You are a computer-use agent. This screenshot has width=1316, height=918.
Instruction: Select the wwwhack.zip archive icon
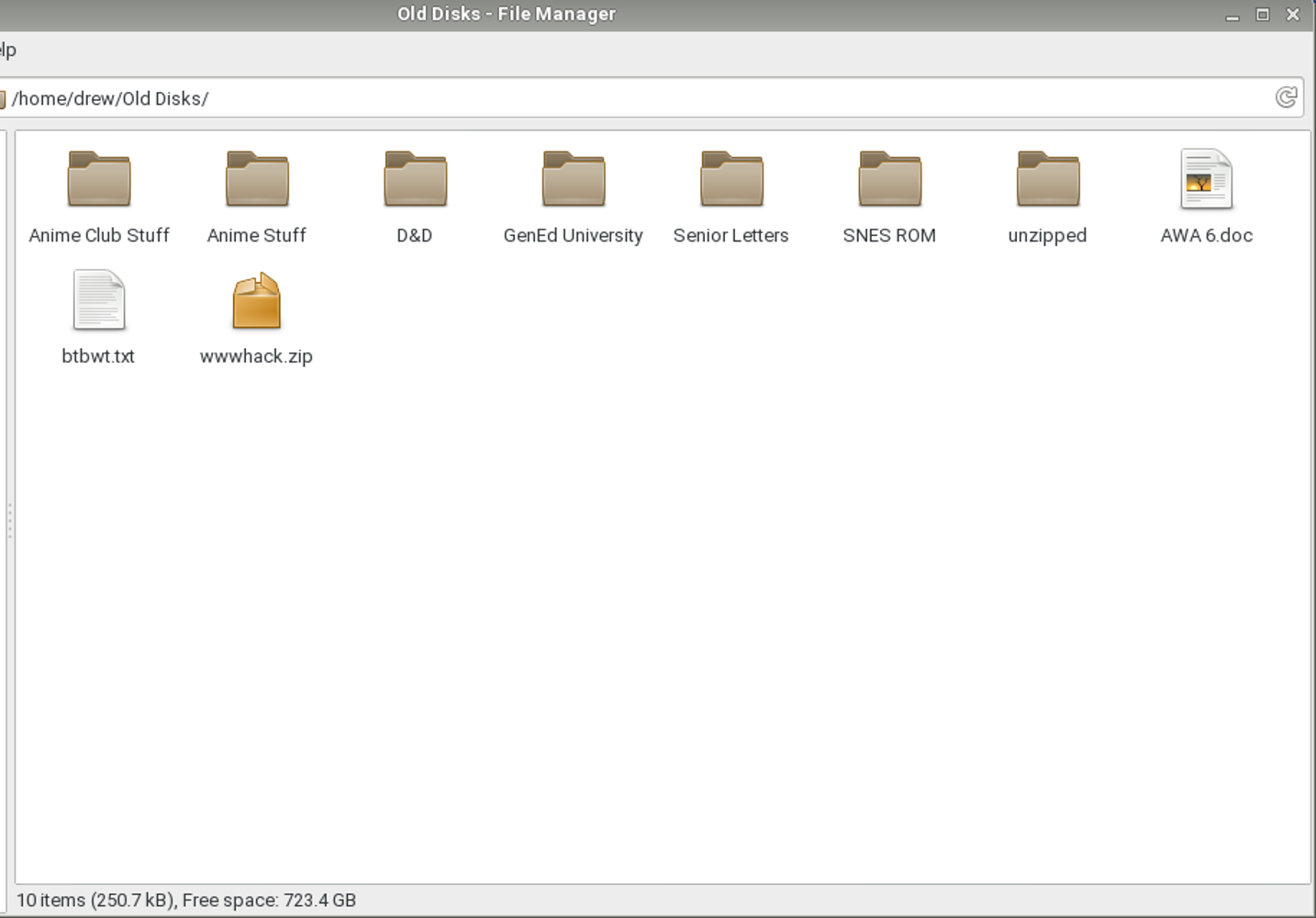pyautogui.click(x=256, y=301)
